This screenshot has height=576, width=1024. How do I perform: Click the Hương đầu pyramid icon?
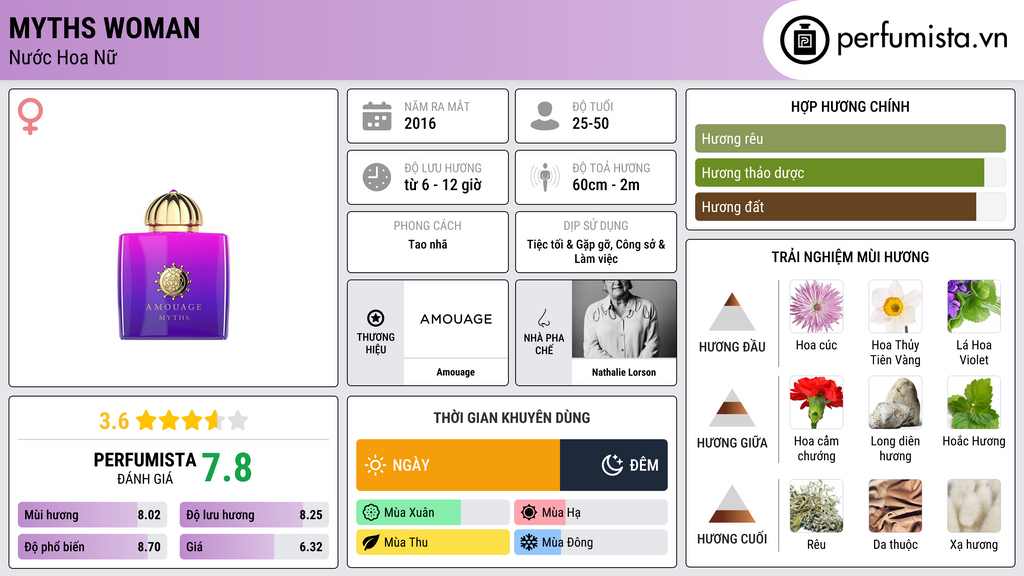[732, 312]
